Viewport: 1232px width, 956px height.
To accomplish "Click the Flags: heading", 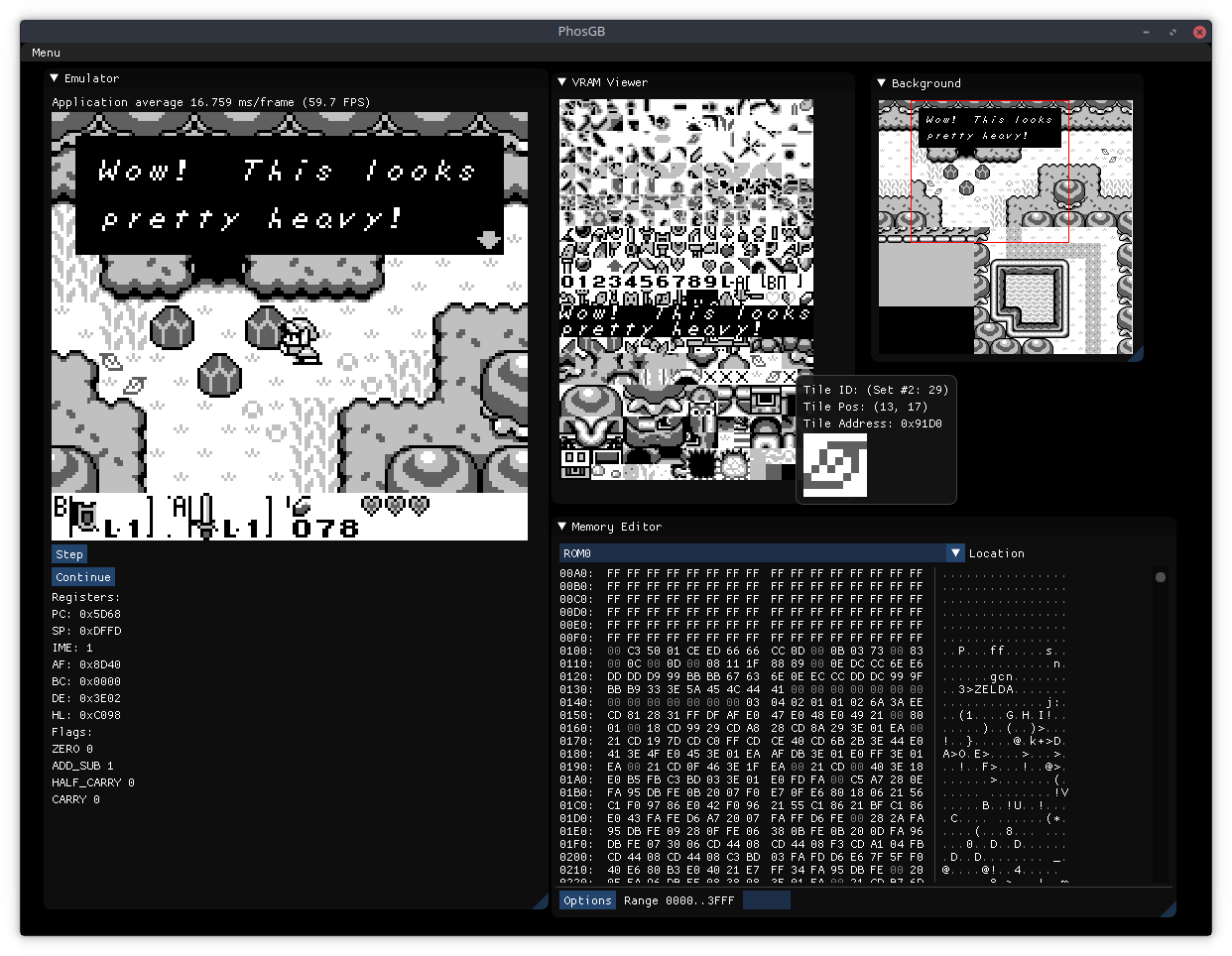I will [72, 733].
